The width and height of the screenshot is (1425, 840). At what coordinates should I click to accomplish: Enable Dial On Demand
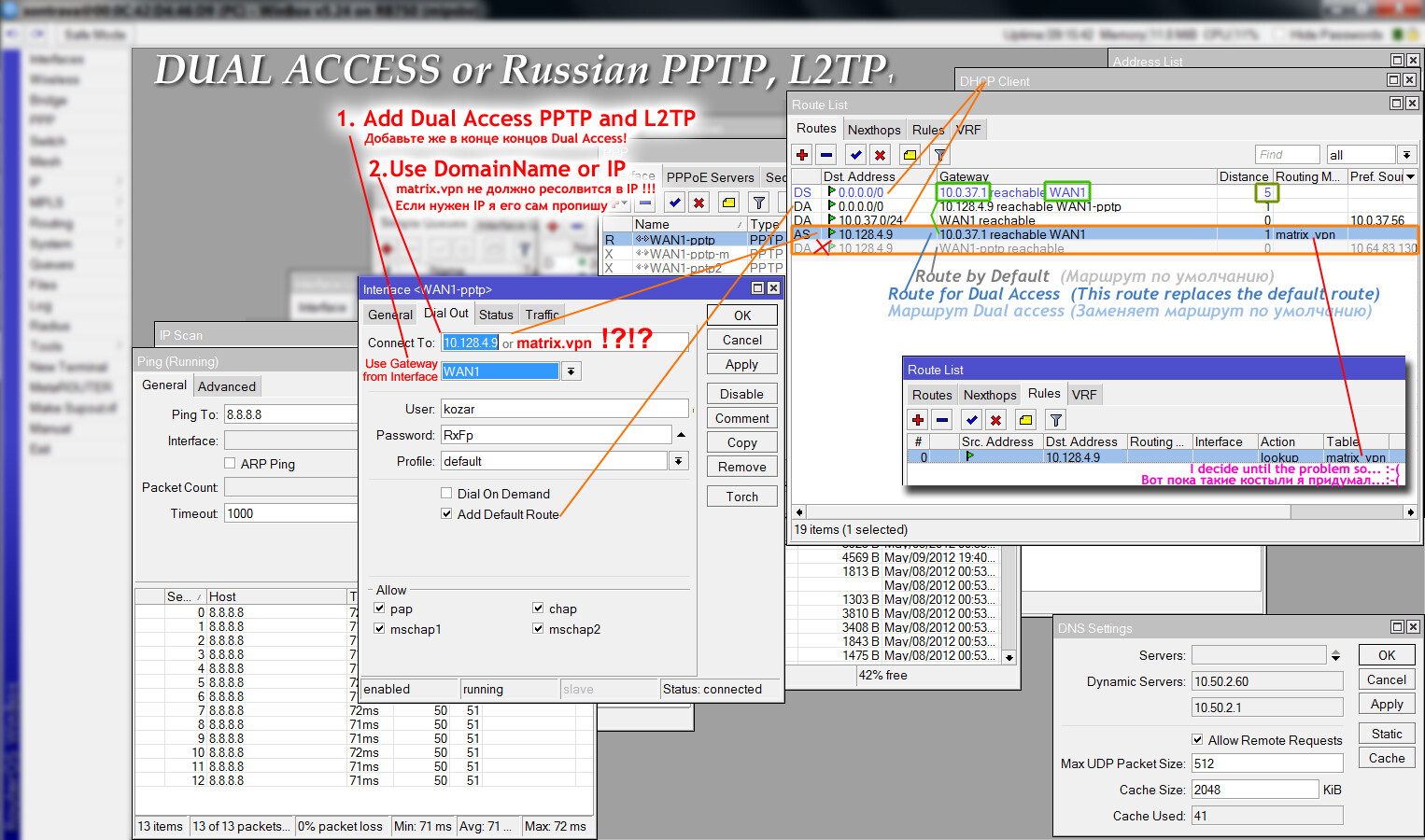pyautogui.click(x=446, y=493)
